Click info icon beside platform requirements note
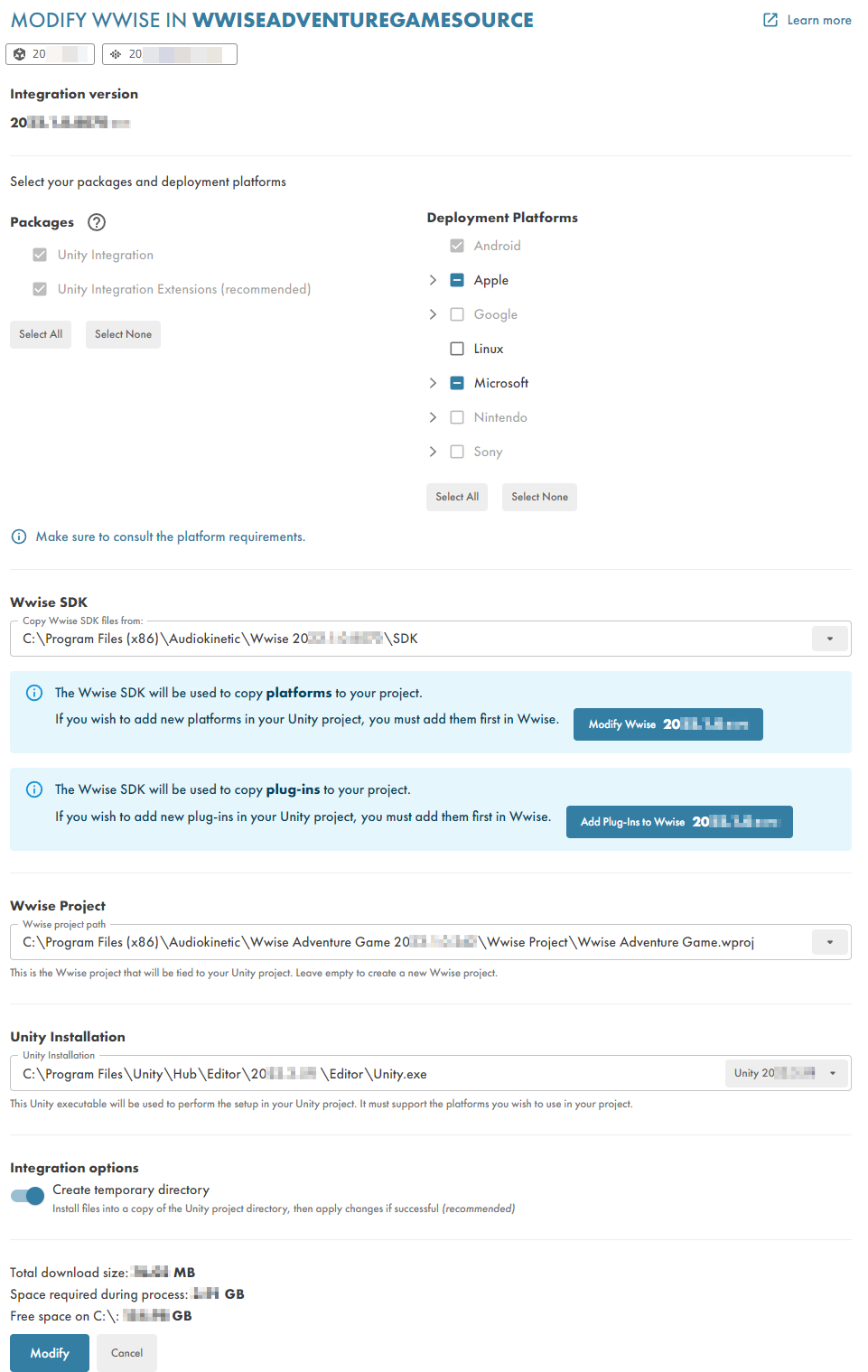The width and height of the screenshot is (868, 1372). (18, 537)
